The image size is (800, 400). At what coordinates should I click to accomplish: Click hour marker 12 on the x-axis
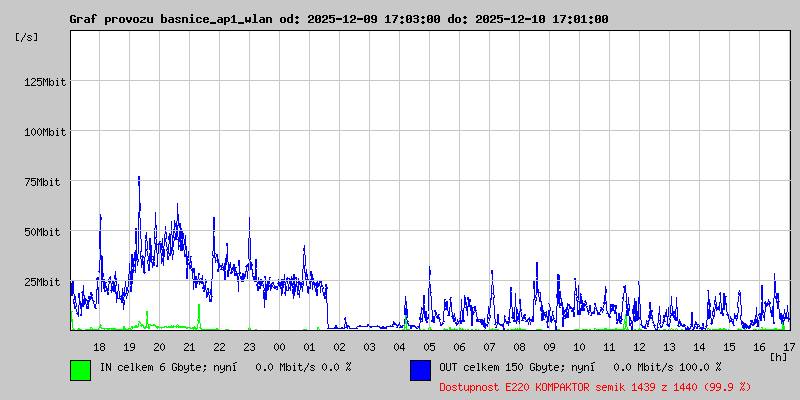point(639,346)
